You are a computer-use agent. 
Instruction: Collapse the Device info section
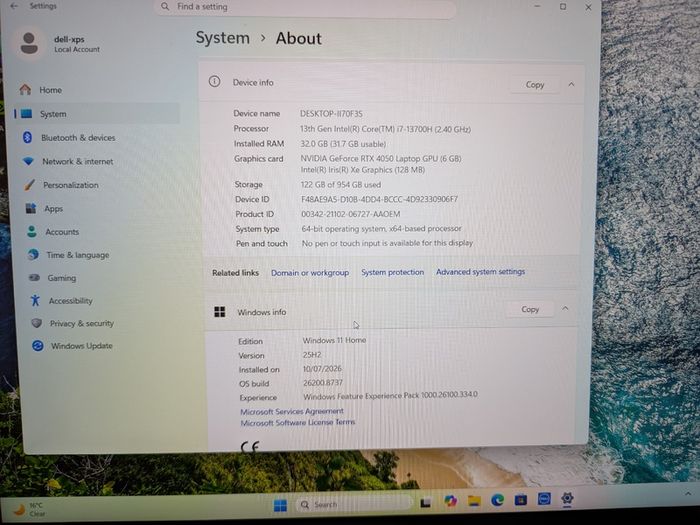click(571, 84)
